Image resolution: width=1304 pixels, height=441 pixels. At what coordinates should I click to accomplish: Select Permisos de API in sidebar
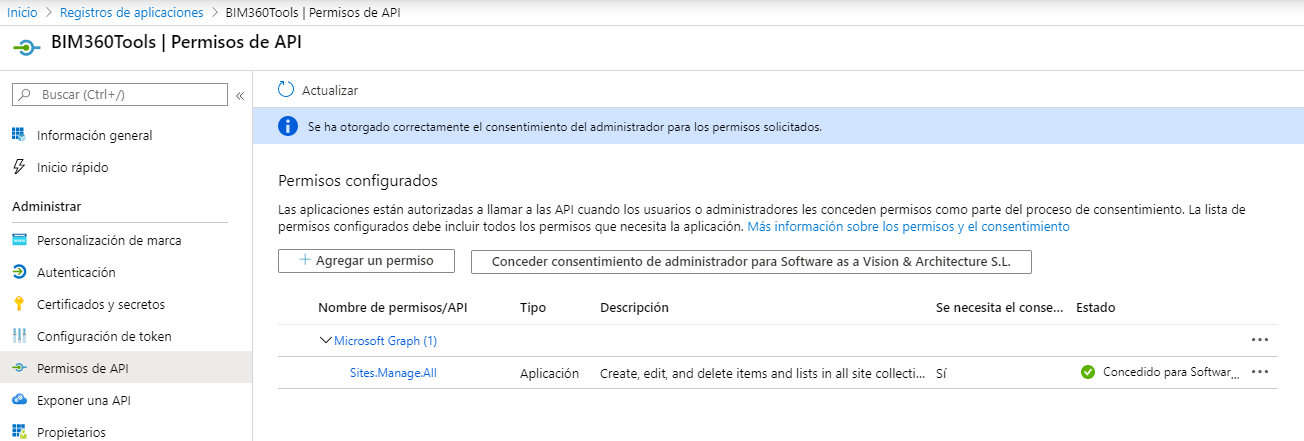[126, 368]
